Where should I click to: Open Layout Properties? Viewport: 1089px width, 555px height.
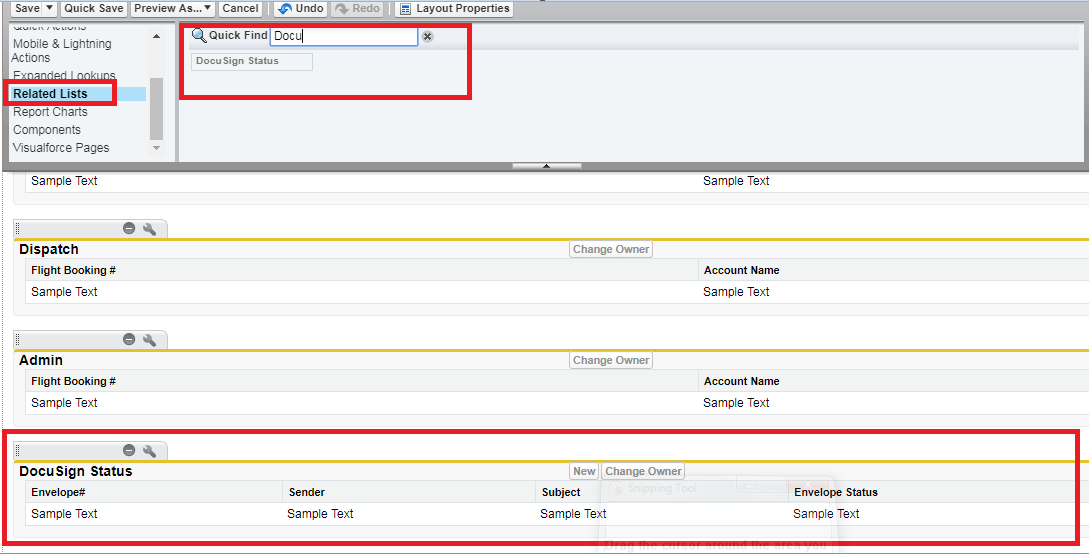click(455, 8)
